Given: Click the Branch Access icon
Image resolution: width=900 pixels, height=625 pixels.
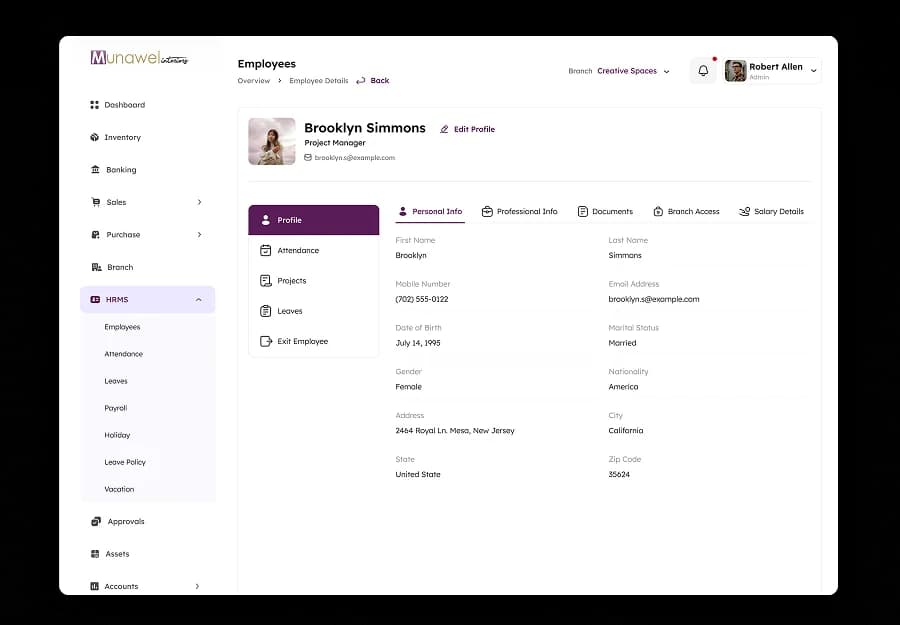Looking at the screenshot, I should (658, 211).
